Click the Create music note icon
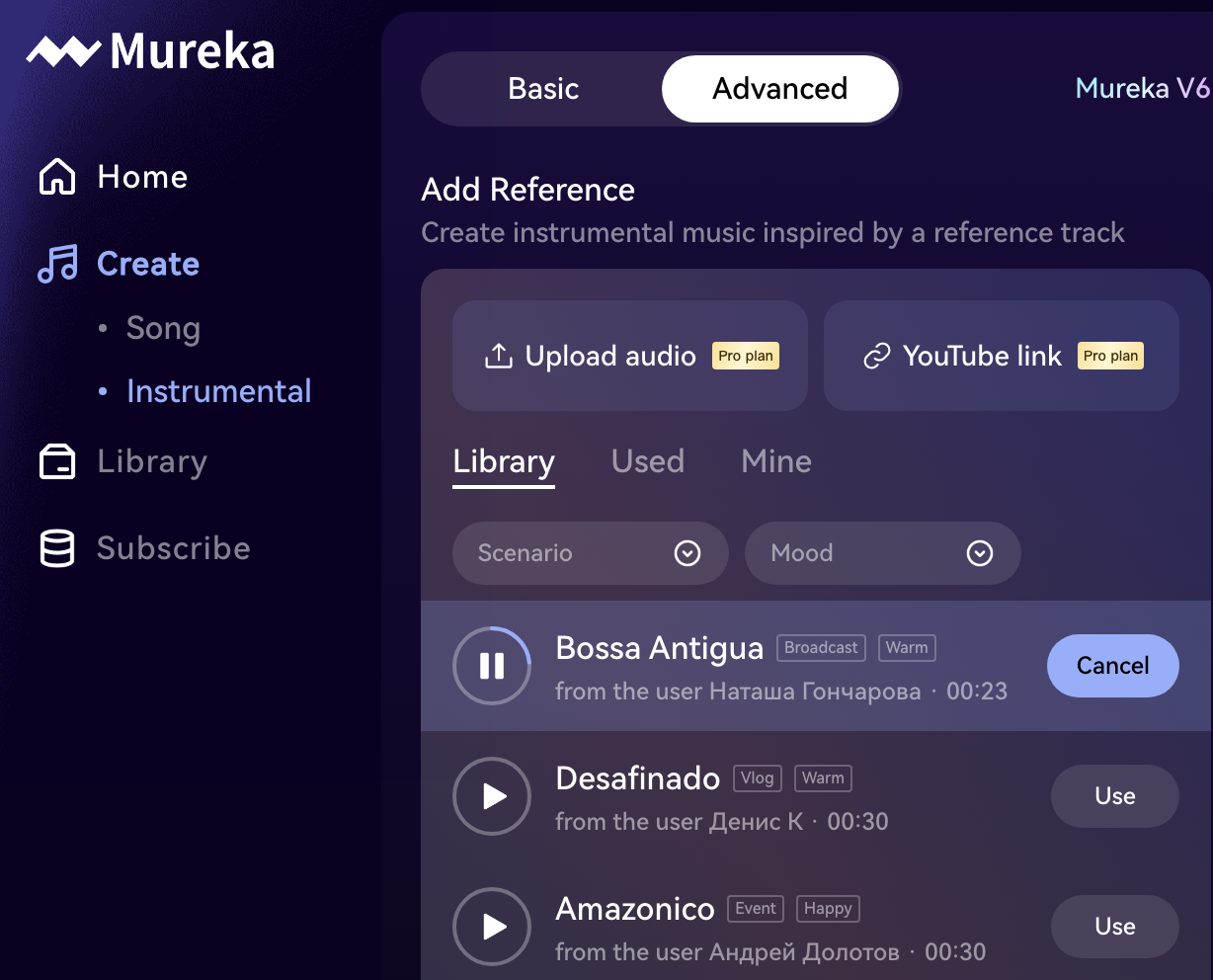This screenshot has width=1213, height=980. [x=57, y=264]
